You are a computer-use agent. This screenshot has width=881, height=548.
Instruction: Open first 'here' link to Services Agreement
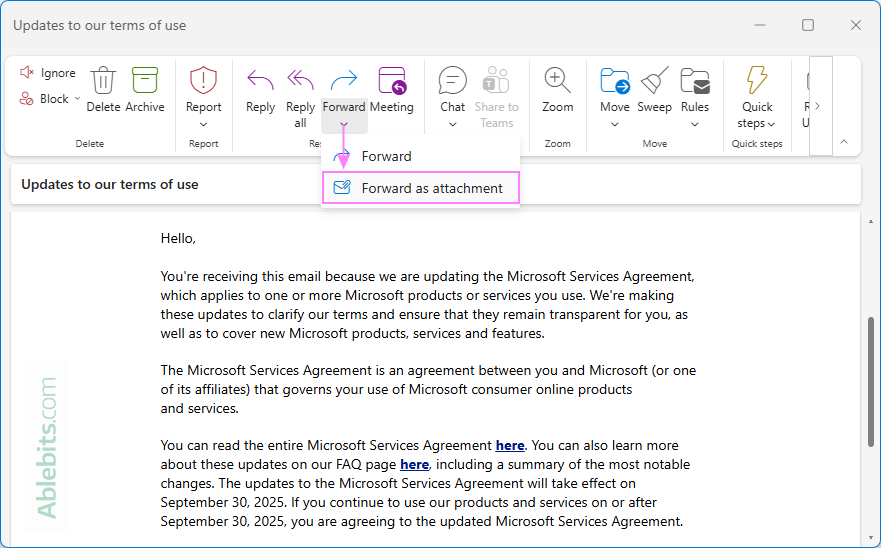click(510, 446)
